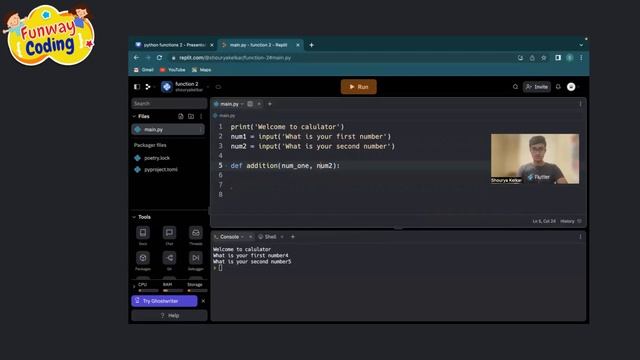This screenshot has height=360, width=640.
Task: Run the program with the Run button
Action: pyautogui.click(x=358, y=87)
